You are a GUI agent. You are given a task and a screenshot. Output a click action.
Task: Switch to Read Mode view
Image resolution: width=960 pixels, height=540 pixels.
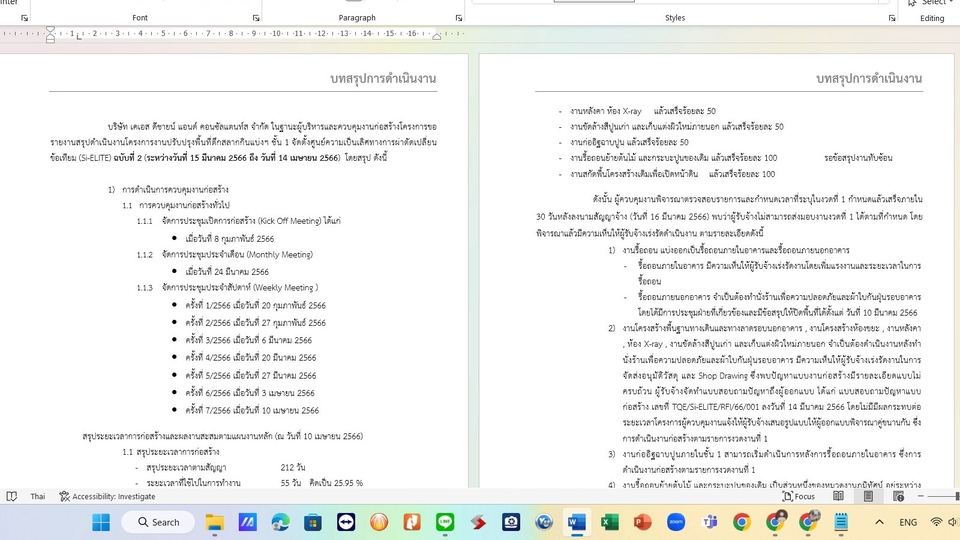(x=838, y=497)
